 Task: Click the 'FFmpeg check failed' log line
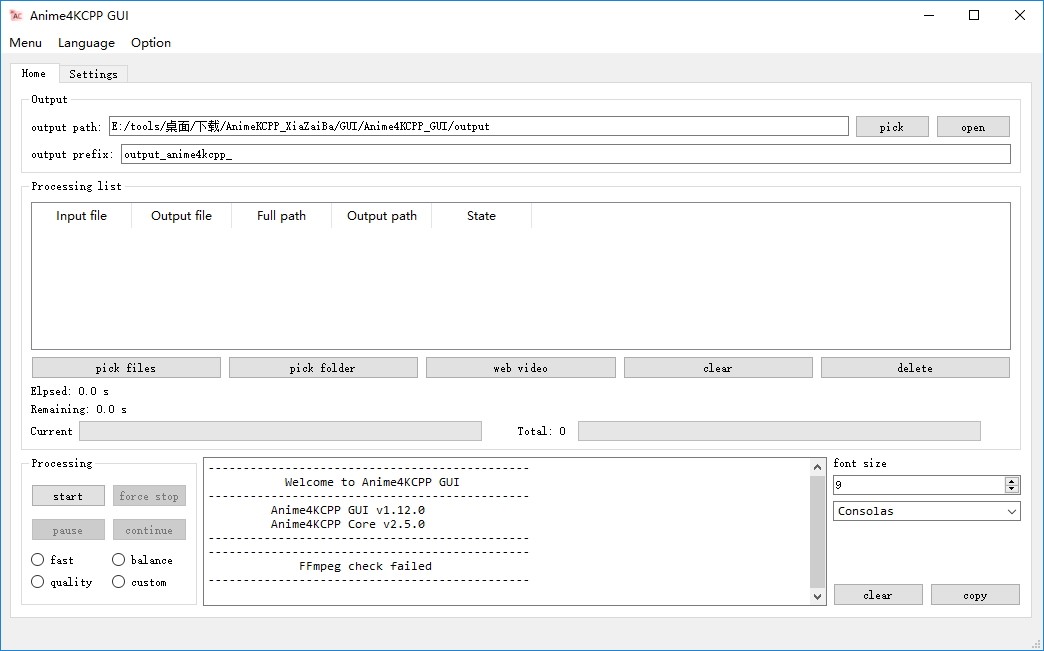pyautogui.click(x=366, y=566)
